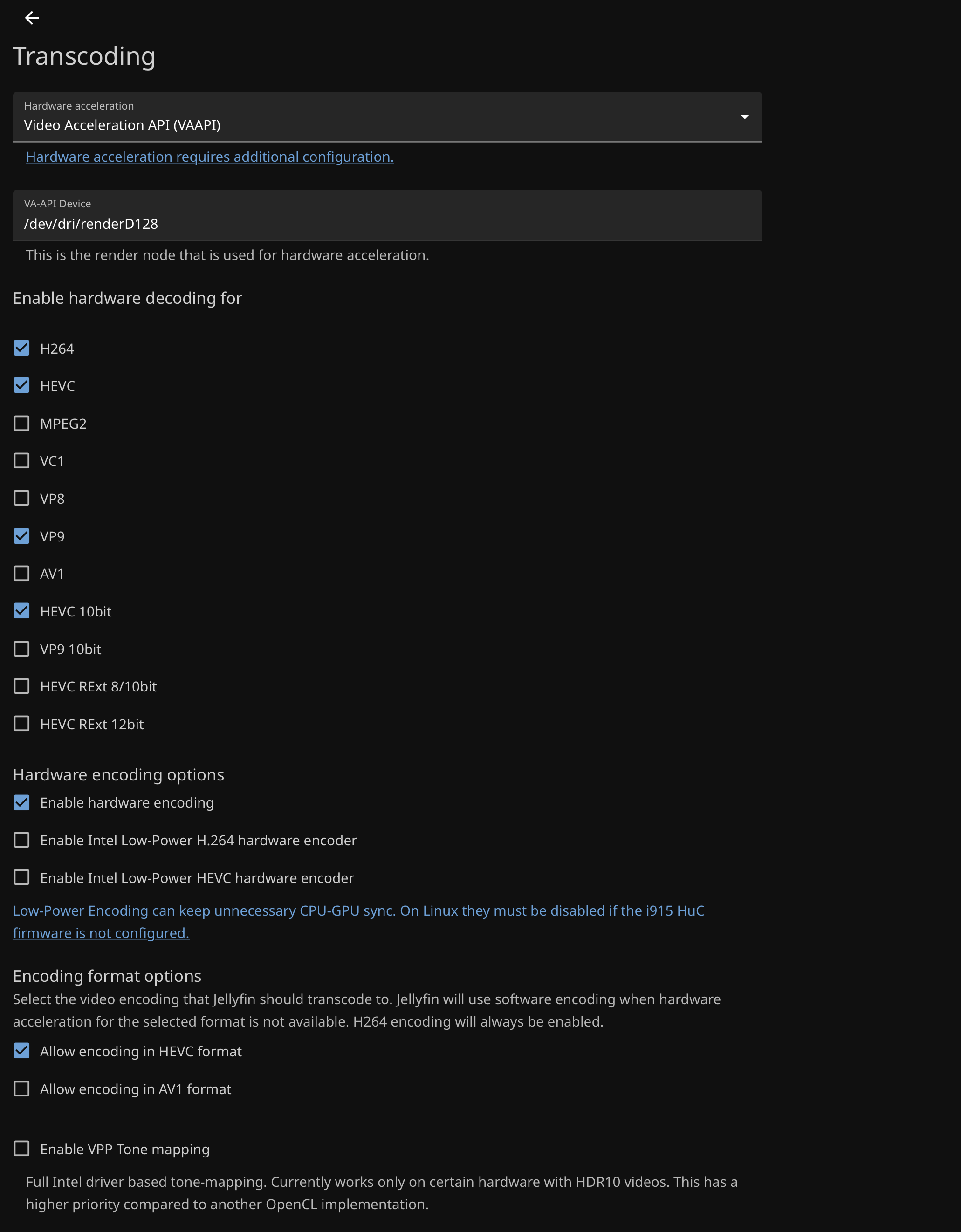Enable VP8 hardware decoding
Viewport: 961px width, 1232px height.
(x=21, y=498)
